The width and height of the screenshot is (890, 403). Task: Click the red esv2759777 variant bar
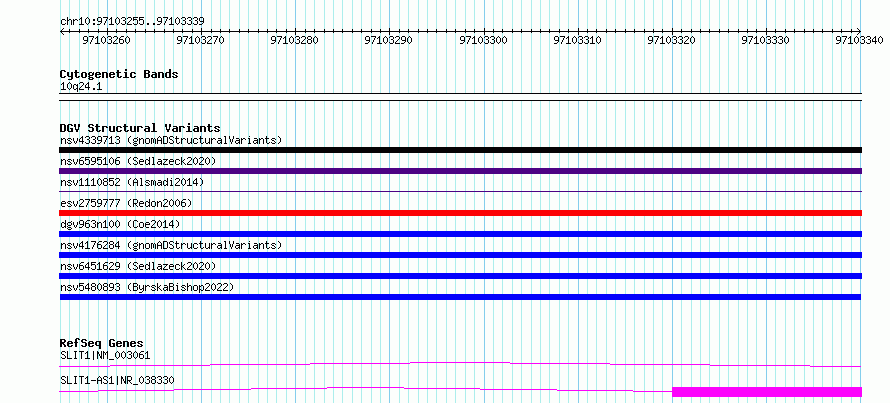coord(461,213)
